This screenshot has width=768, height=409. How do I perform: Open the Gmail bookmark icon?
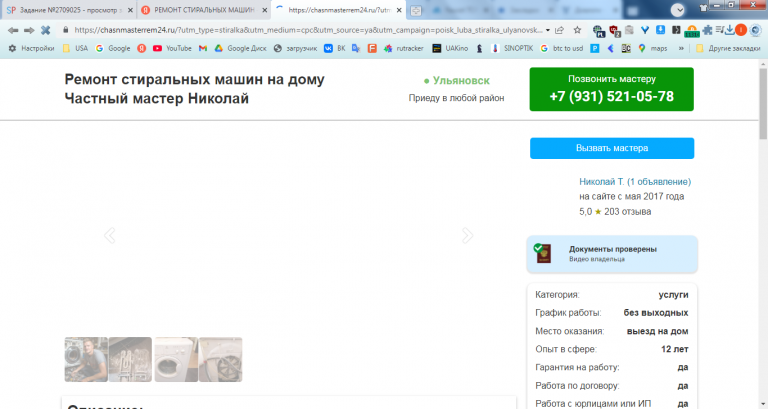tap(203, 48)
